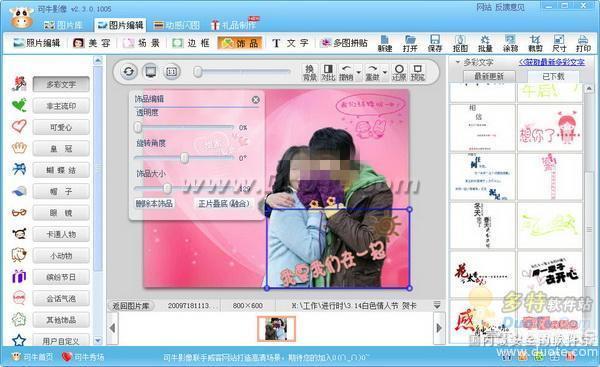
Task: Switch to the 边框 tab
Action: 192,43
